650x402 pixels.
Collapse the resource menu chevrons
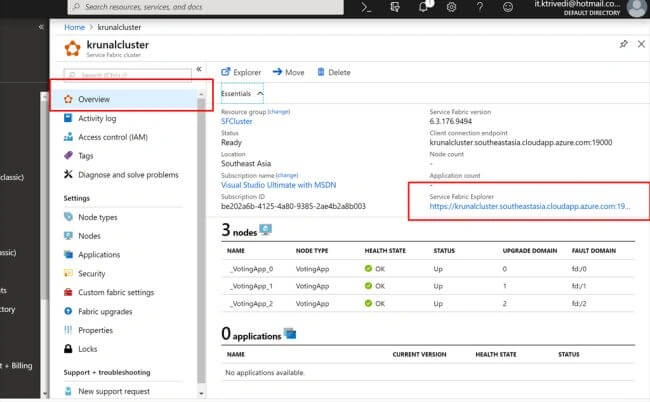pyautogui.click(x=199, y=69)
